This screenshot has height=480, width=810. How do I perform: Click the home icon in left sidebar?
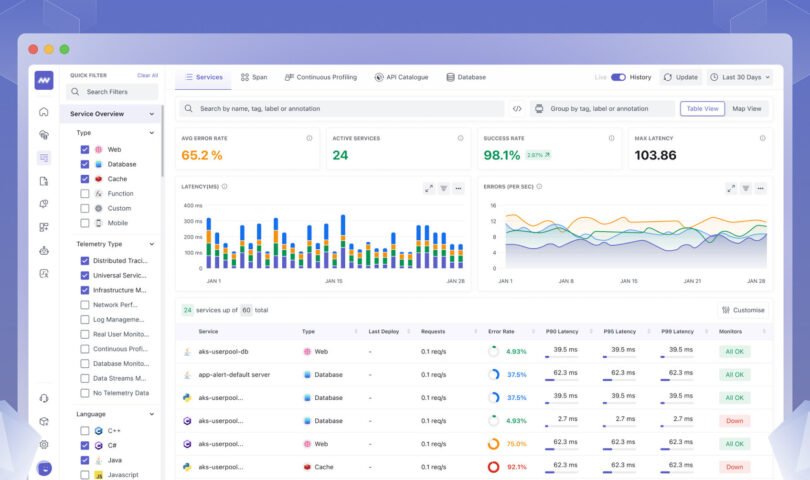click(44, 112)
